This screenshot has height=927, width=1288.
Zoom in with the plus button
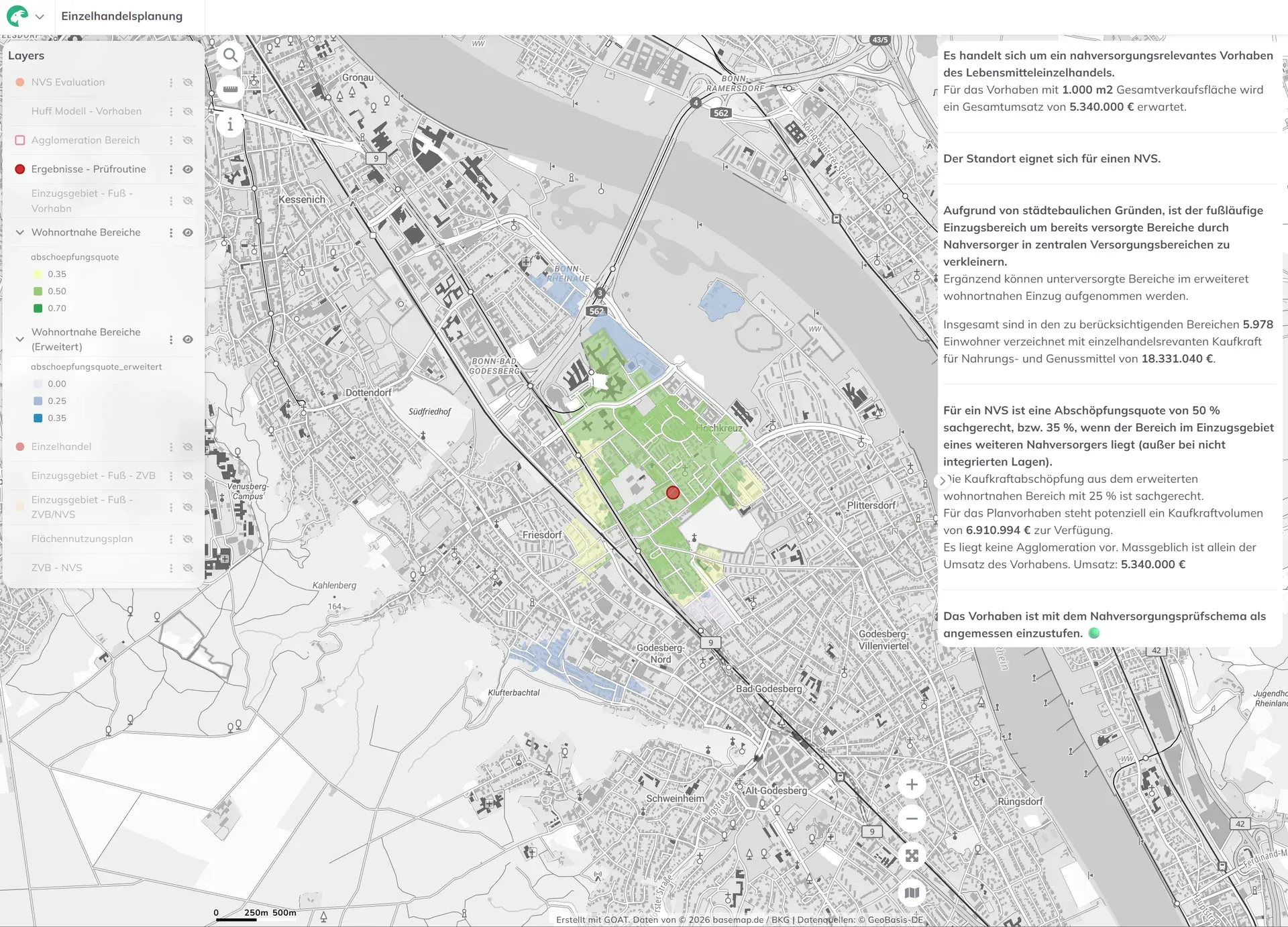pos(912,785)
